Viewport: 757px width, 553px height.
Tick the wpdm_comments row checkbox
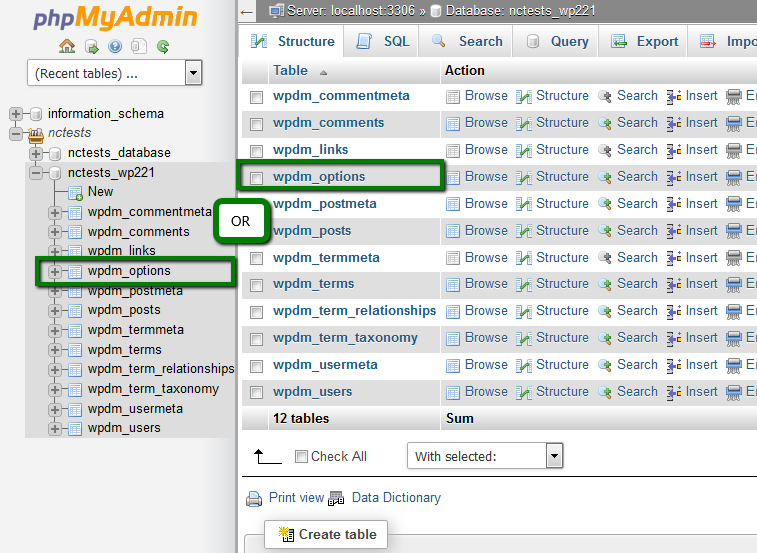click(256, 124)
